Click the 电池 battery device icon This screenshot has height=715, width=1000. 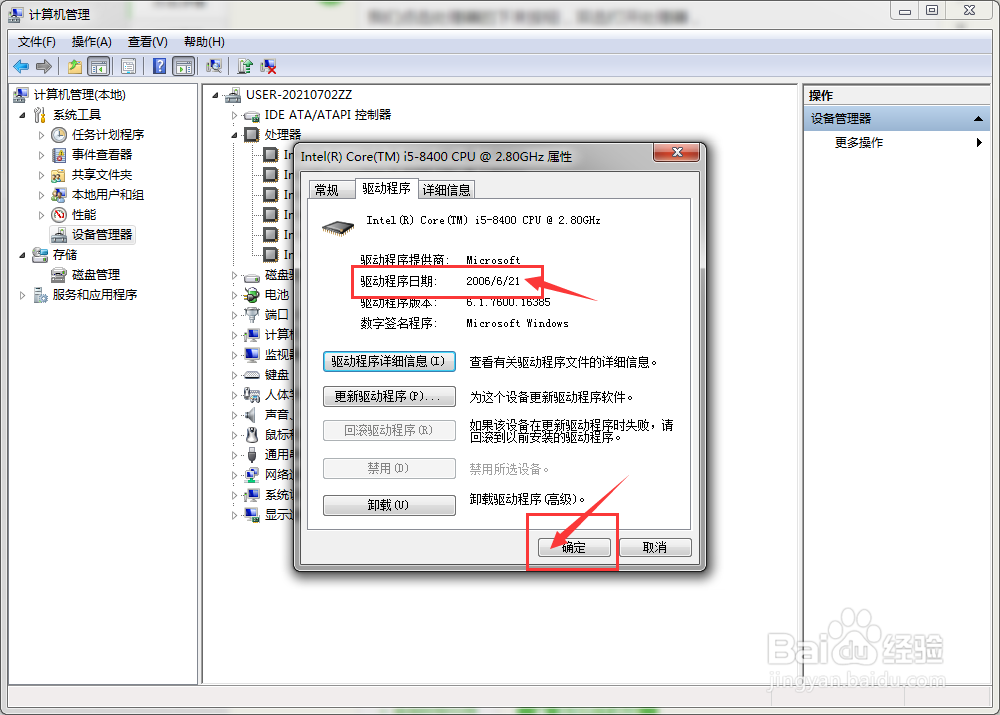pyautogui.click(x=252, y=295)
